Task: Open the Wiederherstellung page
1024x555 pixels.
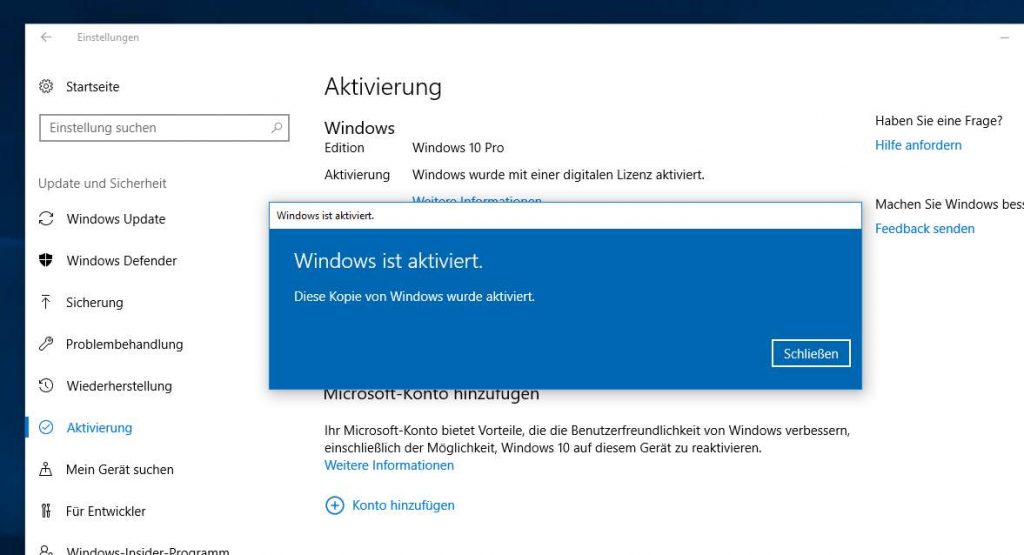Action: coord(119,386)
